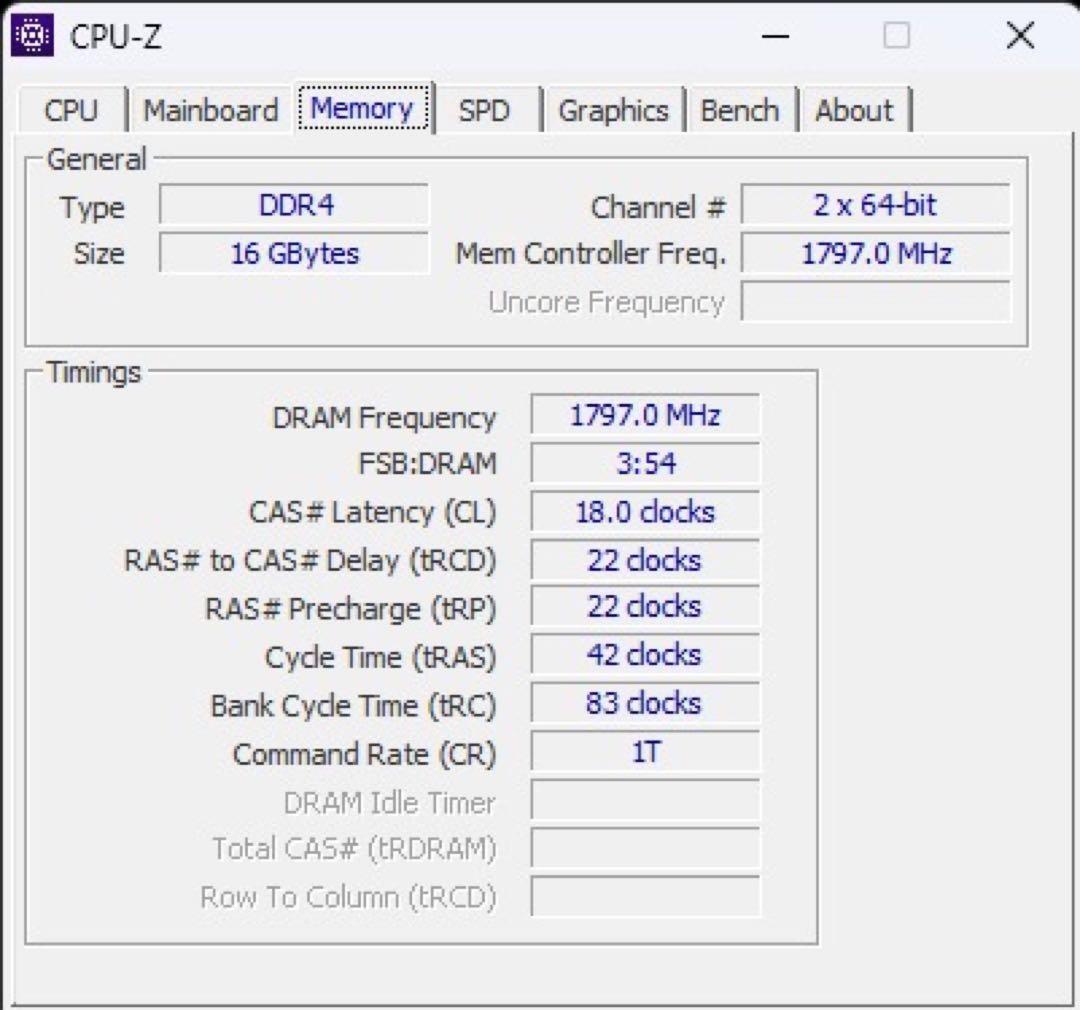Click the Cycle Time value 42 clocks
The image size is (1080, 1010).
click(x=645, y=655)
